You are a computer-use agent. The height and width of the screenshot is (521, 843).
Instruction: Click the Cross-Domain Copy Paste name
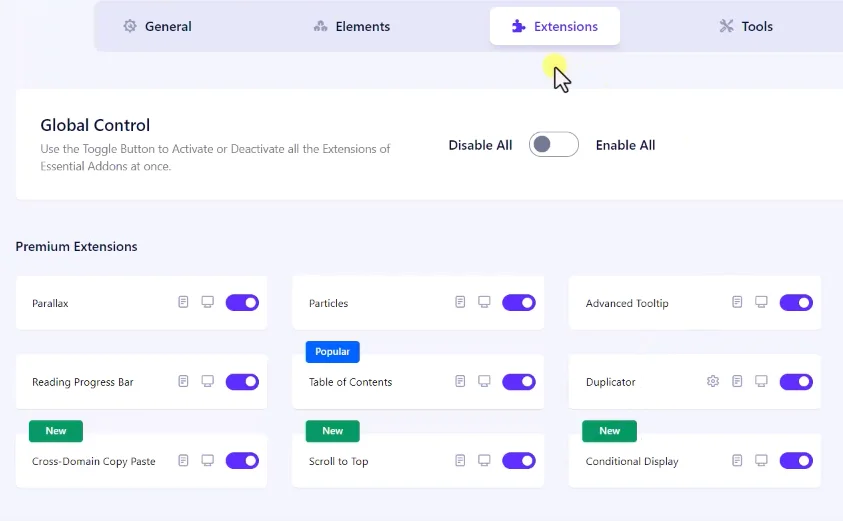coord(94,461)
